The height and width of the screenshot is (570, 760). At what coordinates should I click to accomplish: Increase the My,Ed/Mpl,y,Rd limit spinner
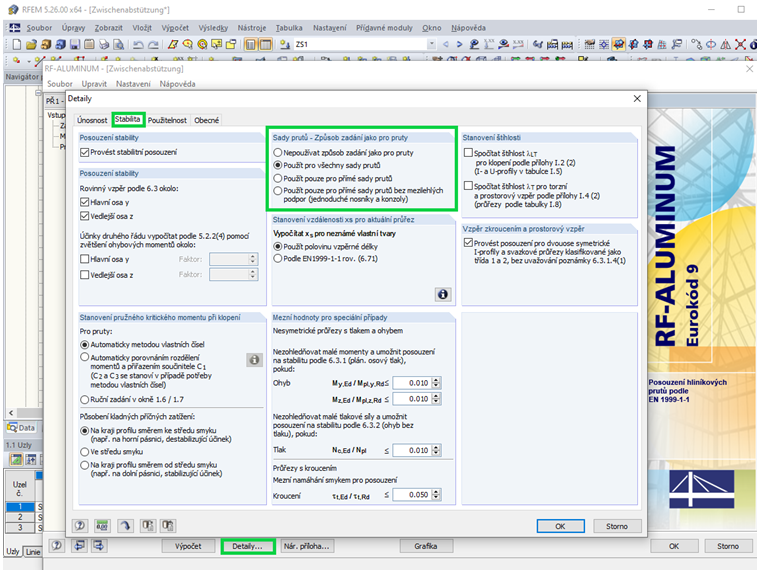[436, 380]
